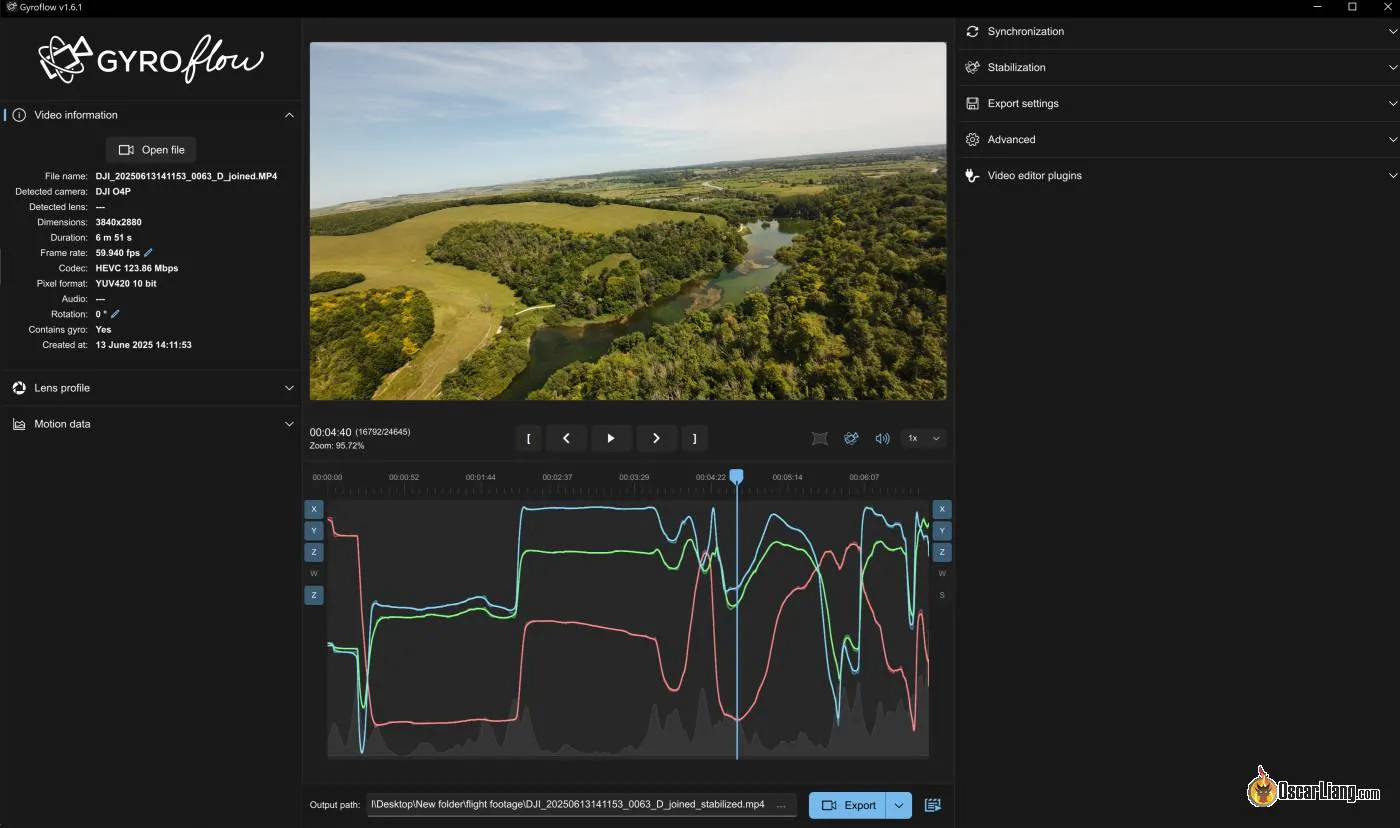
Task: Toggle left-side Y axis on graph
Action: click(314, 530)
